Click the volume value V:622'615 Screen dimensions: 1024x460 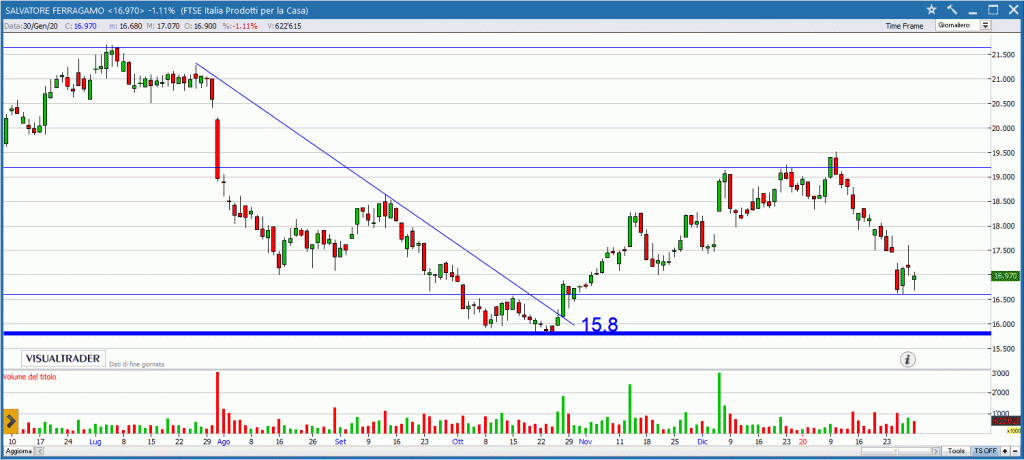284,25
